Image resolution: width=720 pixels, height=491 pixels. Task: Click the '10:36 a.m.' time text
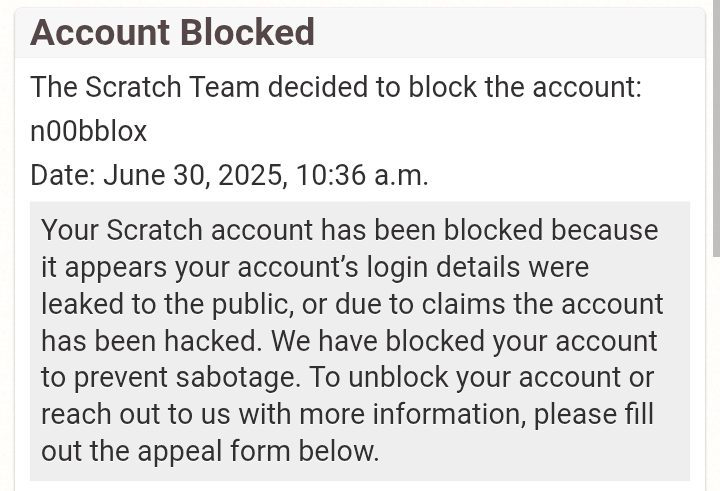click(x=362, y=175)
